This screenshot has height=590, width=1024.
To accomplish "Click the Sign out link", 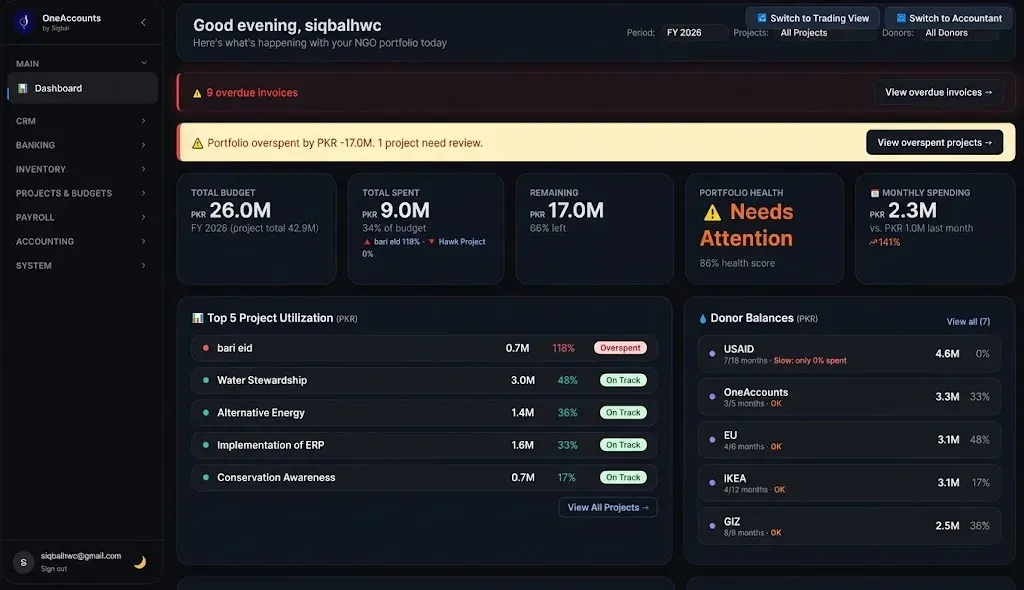I will tap(54, 568).
